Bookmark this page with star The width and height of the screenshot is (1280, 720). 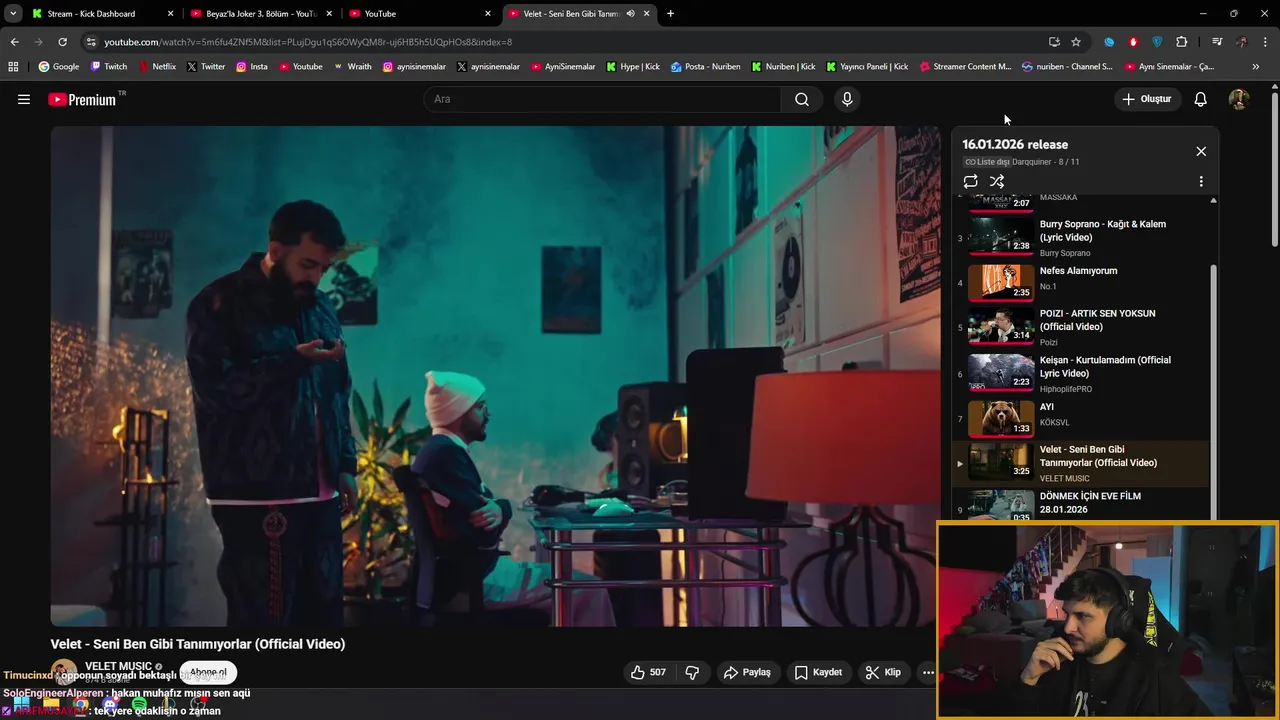click(x=1076, y=42)
